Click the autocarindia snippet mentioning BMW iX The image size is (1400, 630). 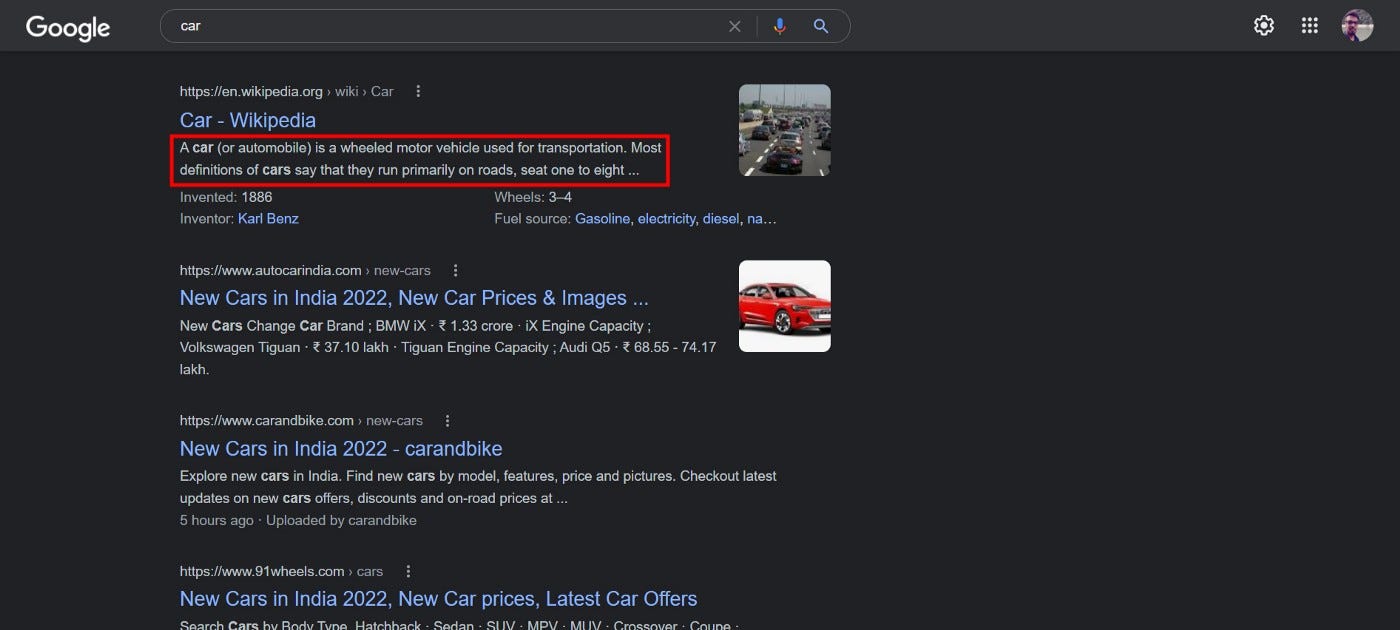(x=448, y=347)
